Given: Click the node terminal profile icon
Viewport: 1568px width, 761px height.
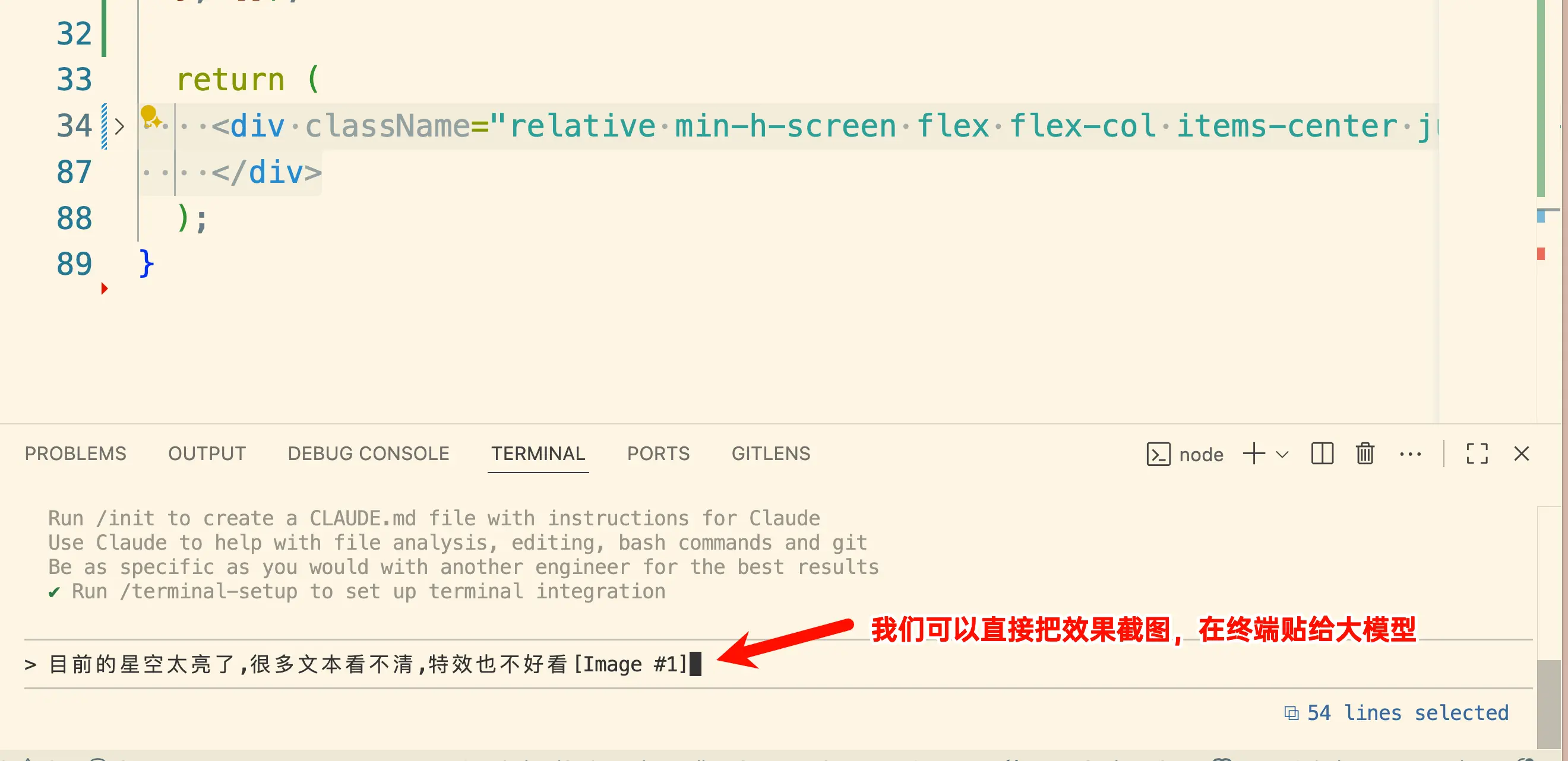Looking at the screenshot, I should (x=1158, y=455).
